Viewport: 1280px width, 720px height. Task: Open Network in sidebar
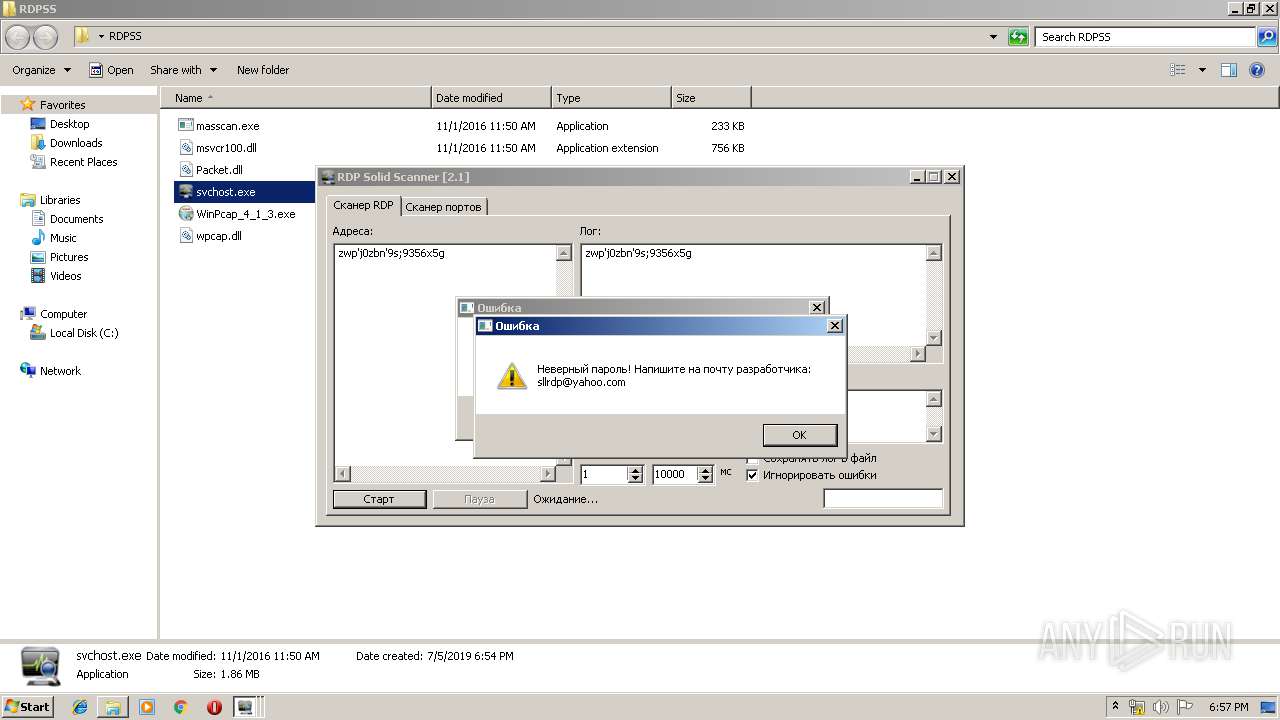60,371
